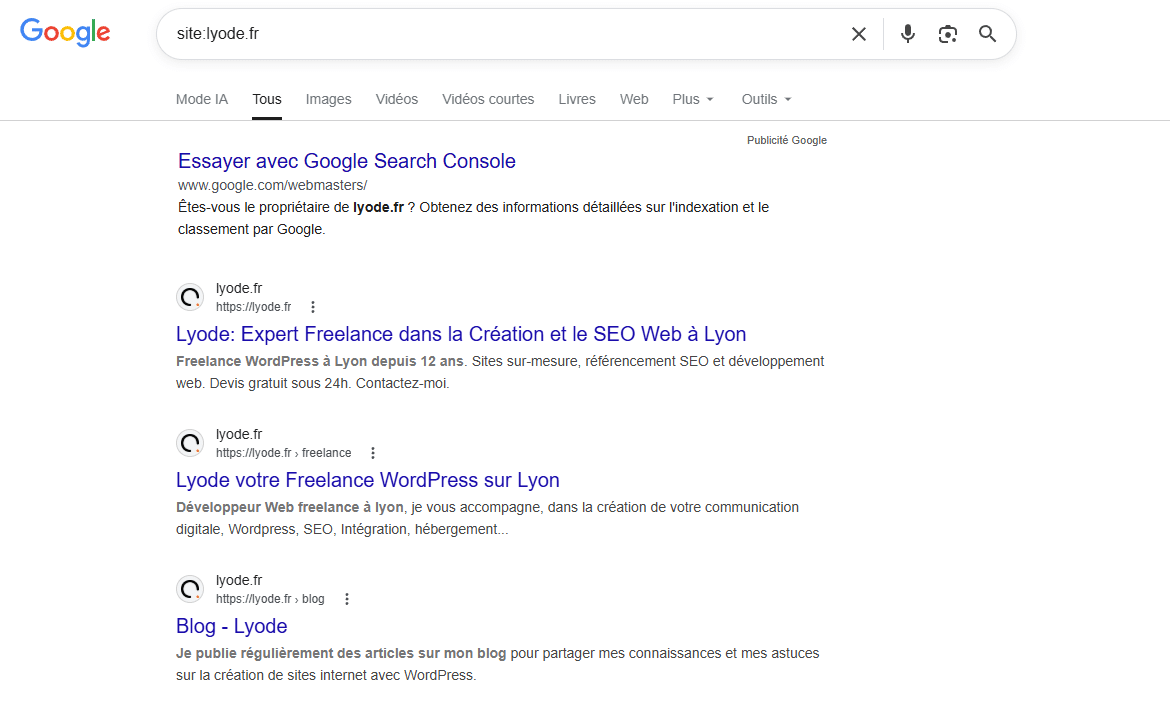Switch to the Mode IA tab
The height and width of the screenshot is (701, 1170).
click(x=201, y=99)
